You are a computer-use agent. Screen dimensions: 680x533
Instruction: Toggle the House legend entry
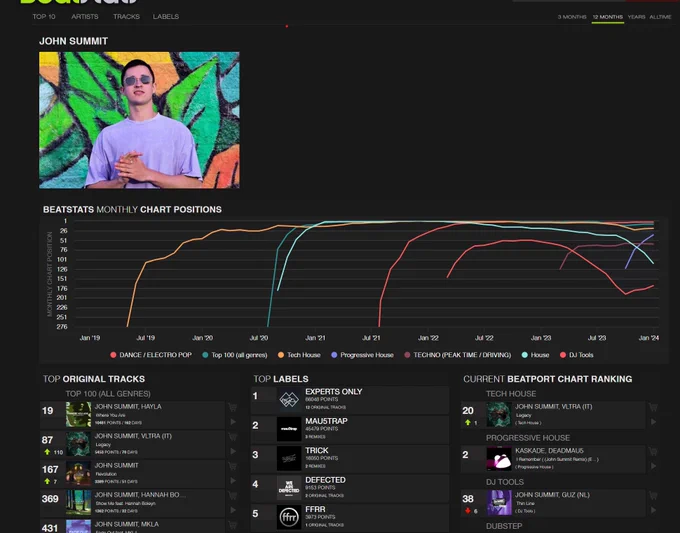tap(535, 355)
